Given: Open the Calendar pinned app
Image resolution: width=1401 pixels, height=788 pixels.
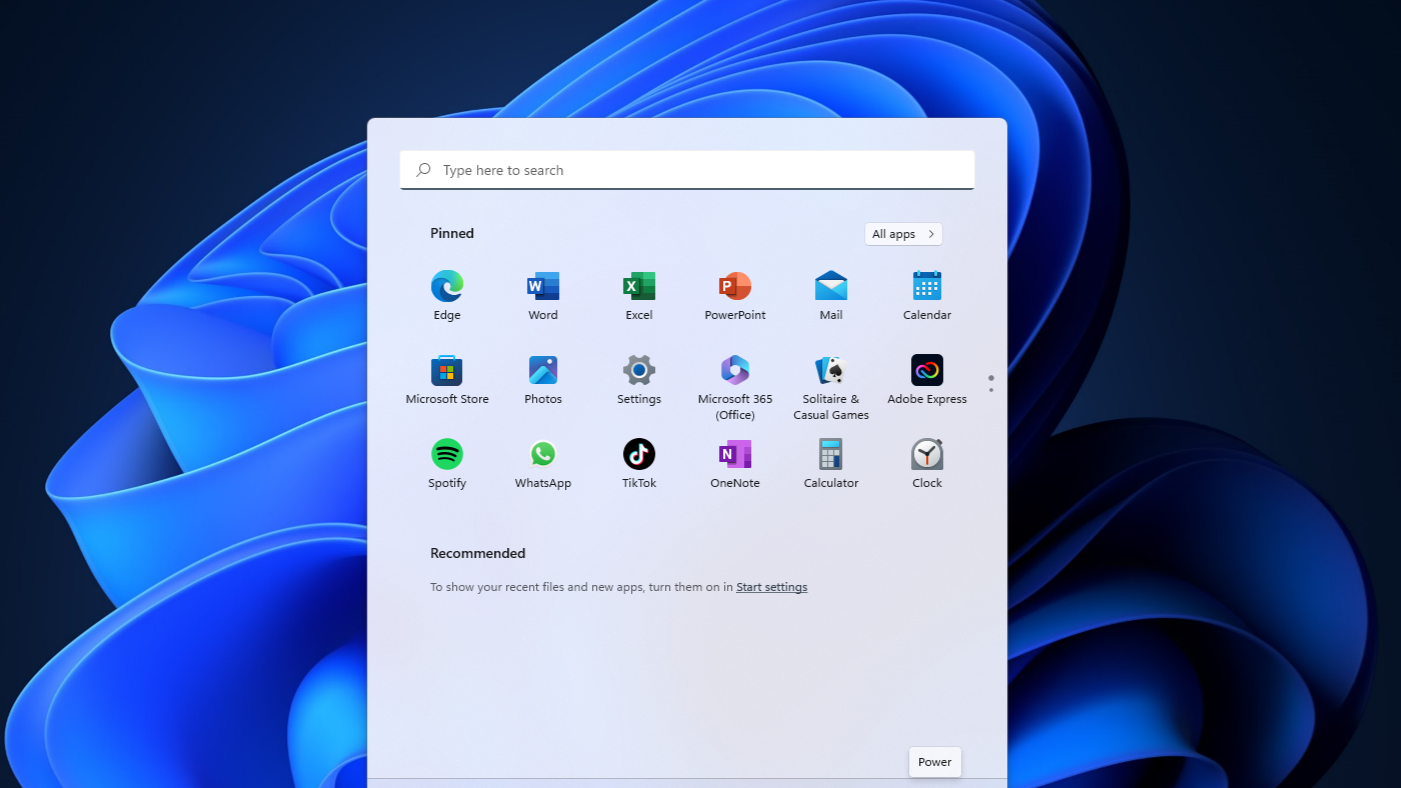Looking at the screenshot, I should coord(927,295).
